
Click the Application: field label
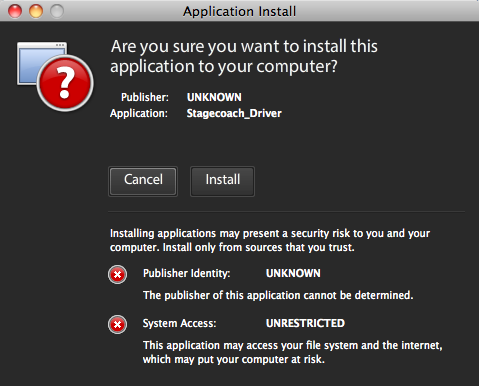pyautogui.click(x=139, y=113)
